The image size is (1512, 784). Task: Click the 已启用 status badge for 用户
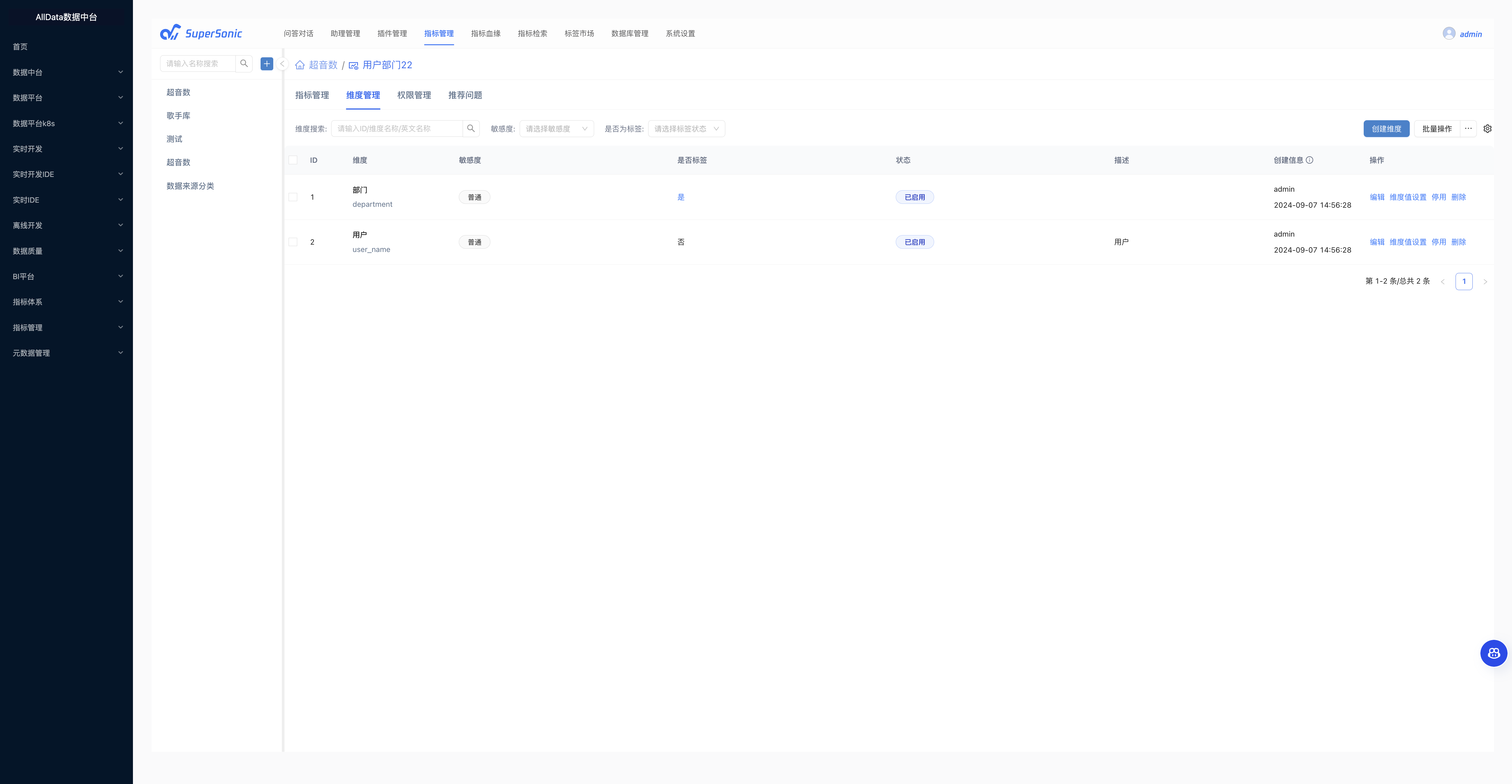(914, 242)
